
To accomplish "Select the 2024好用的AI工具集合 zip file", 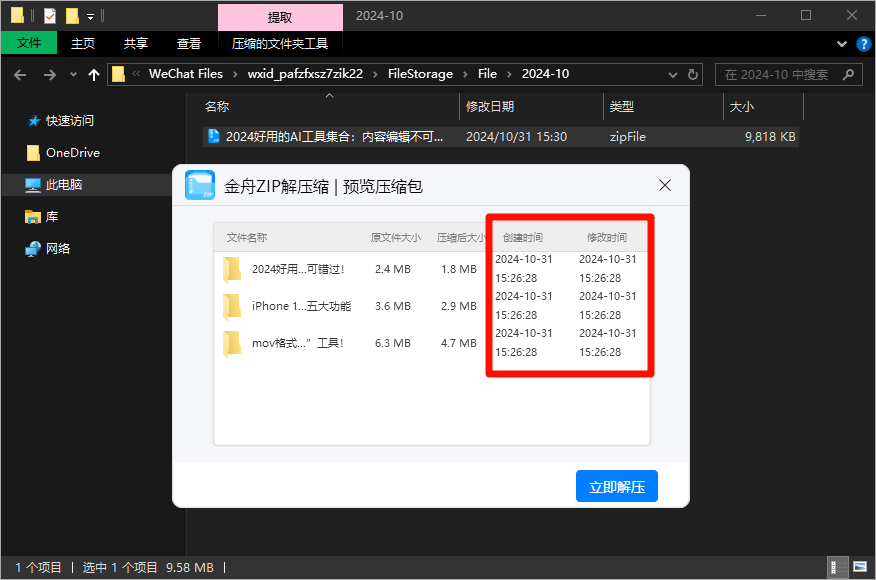I will (x=501, y=136).
